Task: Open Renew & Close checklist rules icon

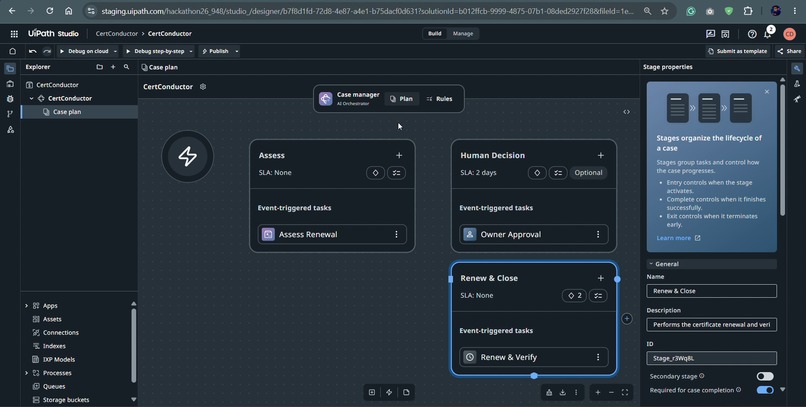Action: tap(598, 295)
